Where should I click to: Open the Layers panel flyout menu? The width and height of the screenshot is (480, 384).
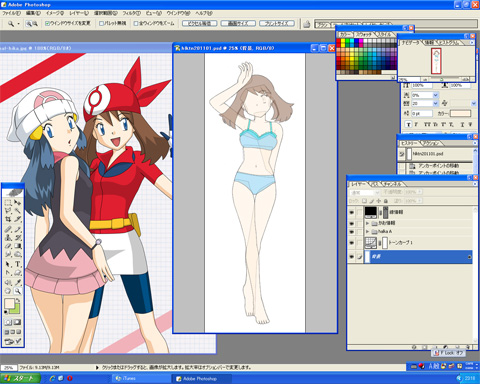[x=475, y=184]
